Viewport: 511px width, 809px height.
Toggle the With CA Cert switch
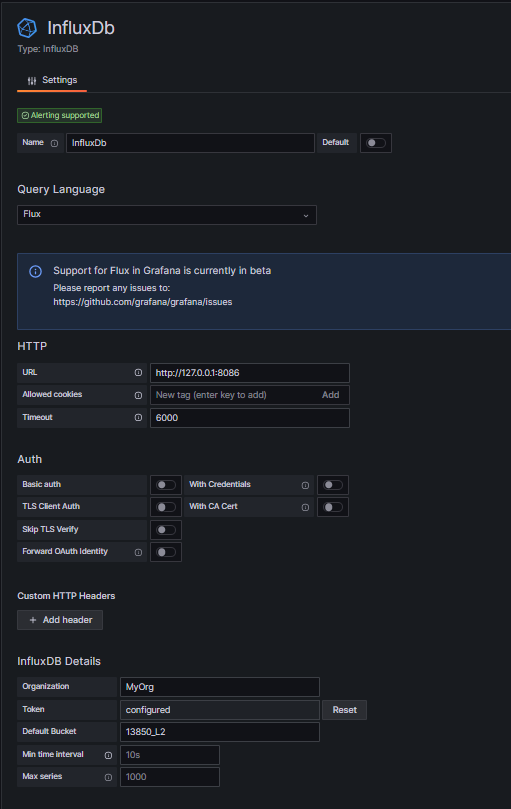pos(333,507)
